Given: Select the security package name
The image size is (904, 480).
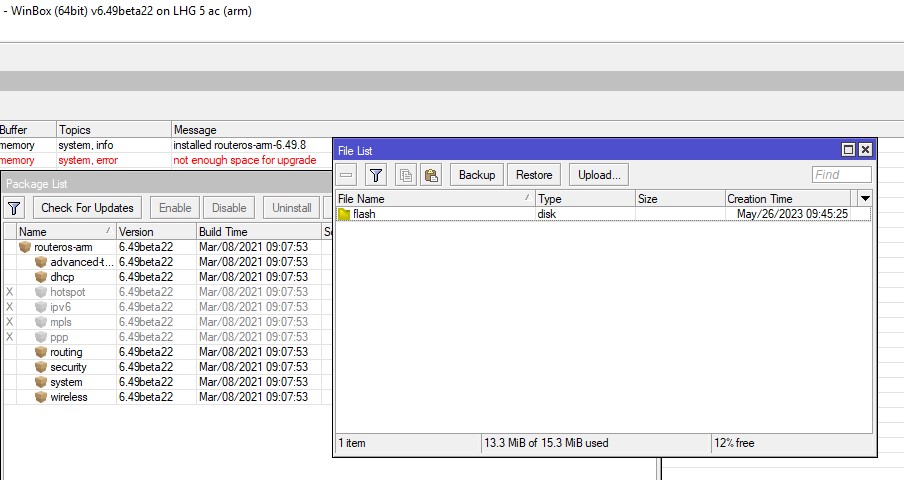Looking at the screenshot, I should [x=68, y=367].
